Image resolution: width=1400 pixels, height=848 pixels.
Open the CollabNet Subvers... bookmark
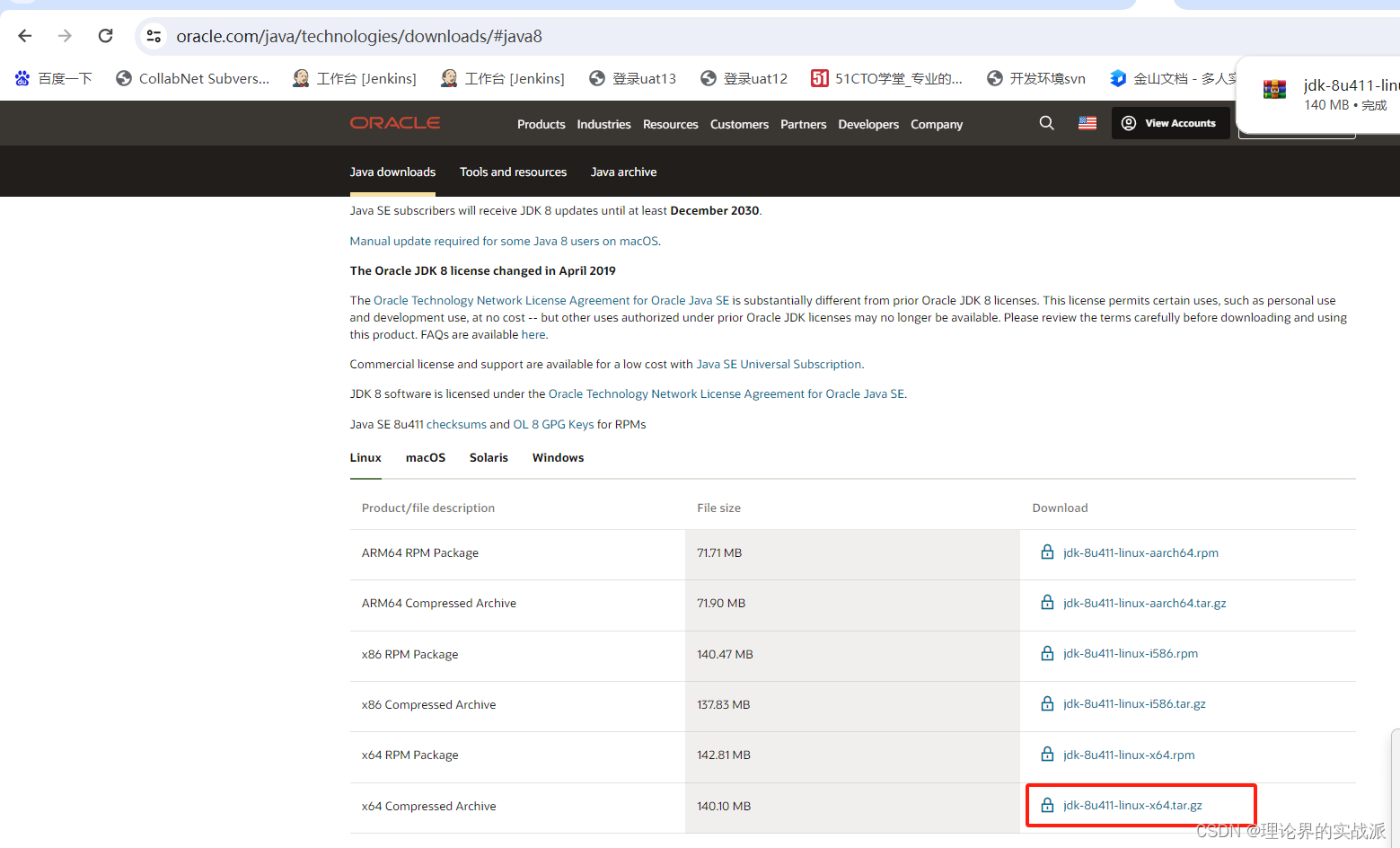pos(193,78)
